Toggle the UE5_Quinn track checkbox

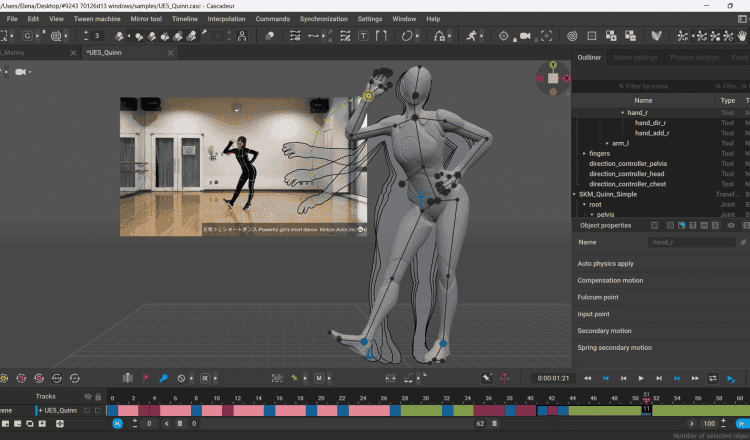[87, 410]
